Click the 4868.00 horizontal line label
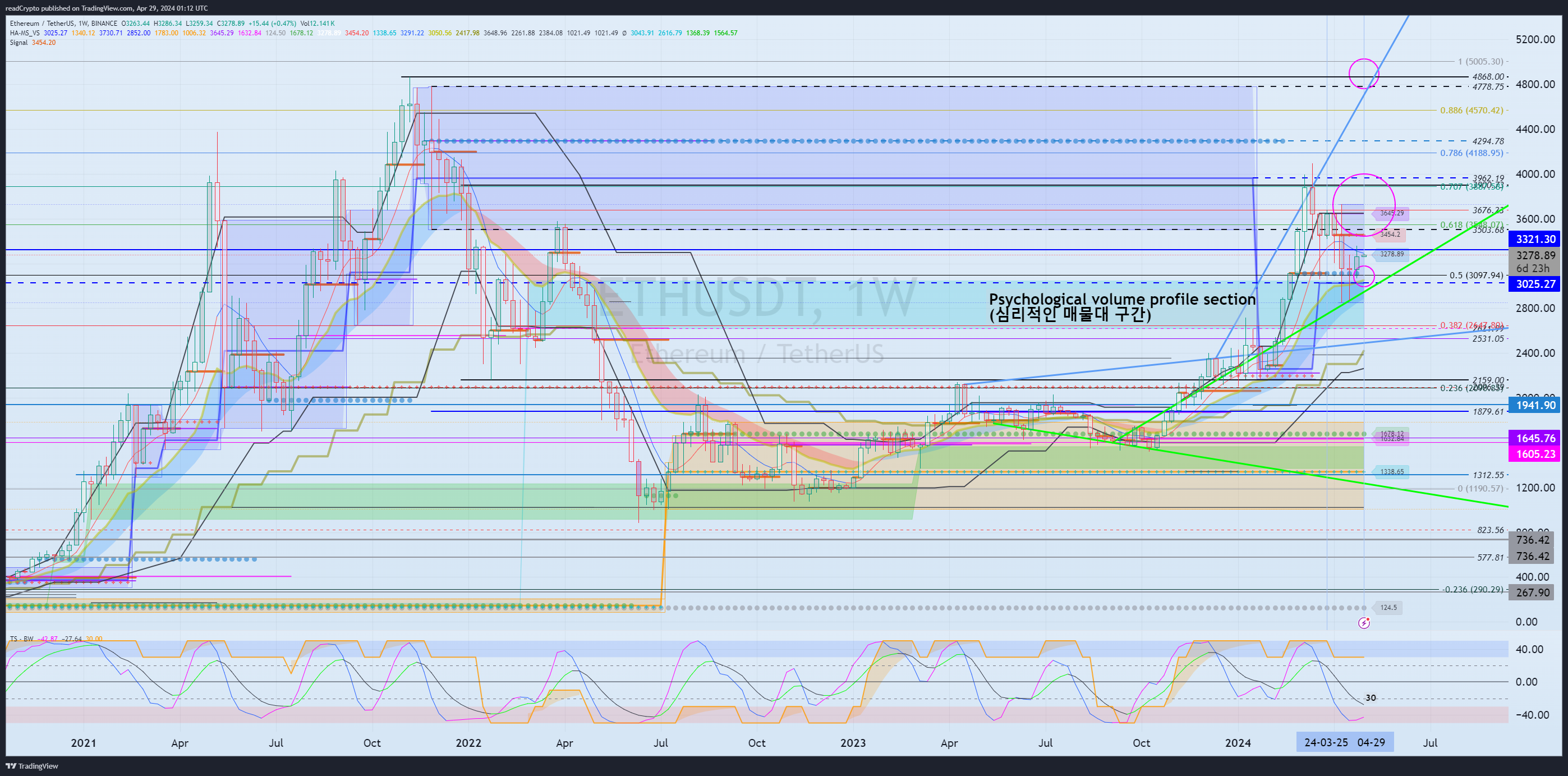 (1488, 77)
